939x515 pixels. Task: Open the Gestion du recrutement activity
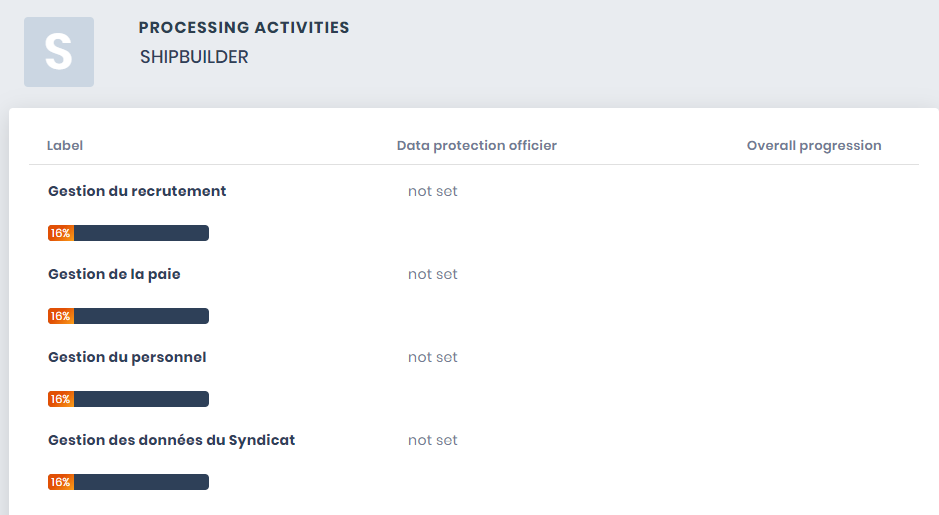pos(137,191)
